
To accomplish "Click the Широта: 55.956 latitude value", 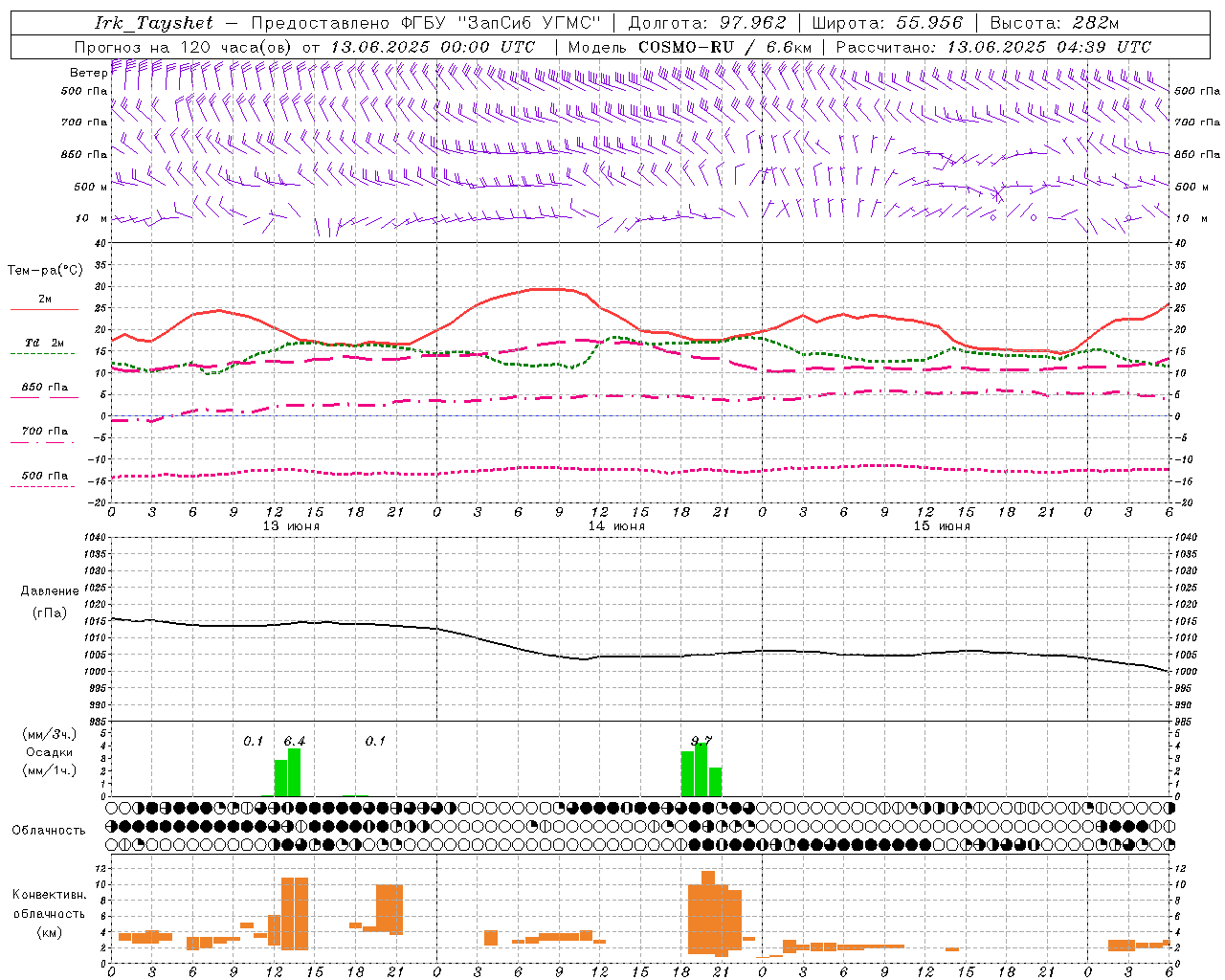I will click(x=887, y=23).
